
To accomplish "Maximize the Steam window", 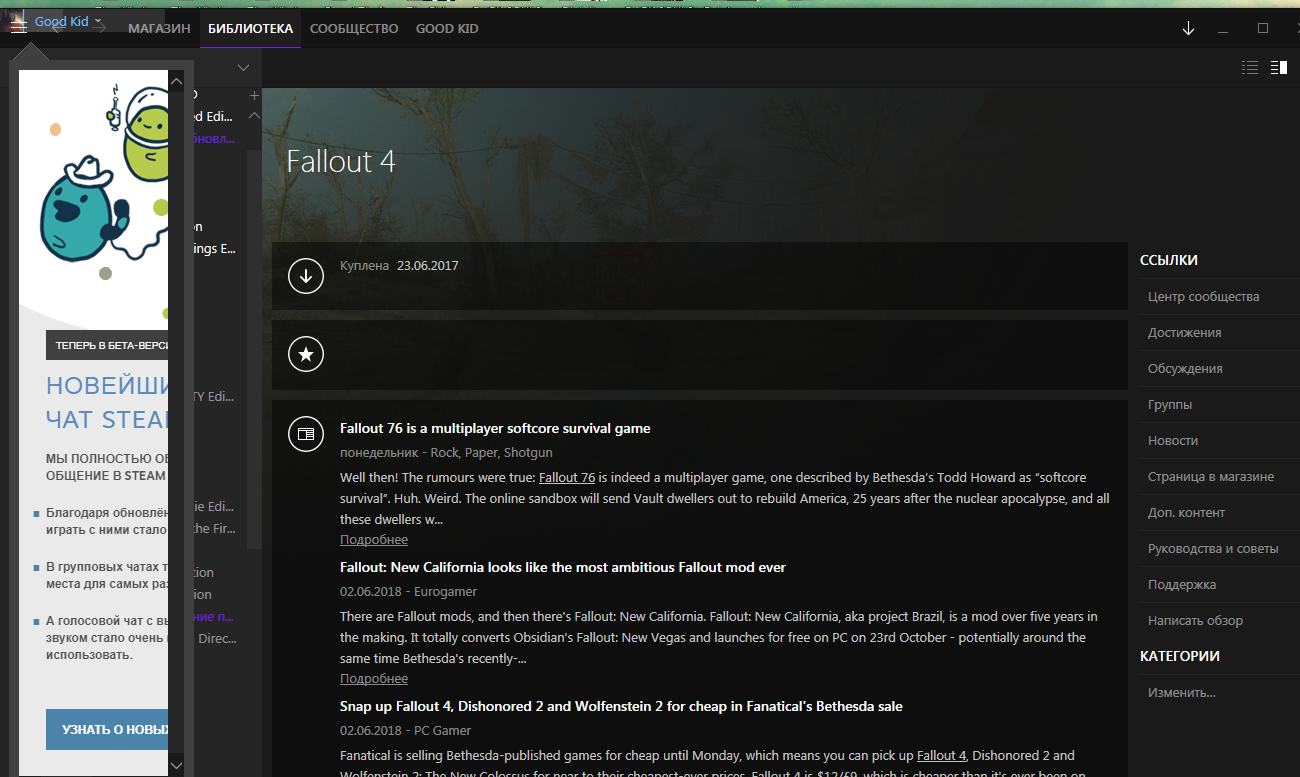I will [1263, 29].
